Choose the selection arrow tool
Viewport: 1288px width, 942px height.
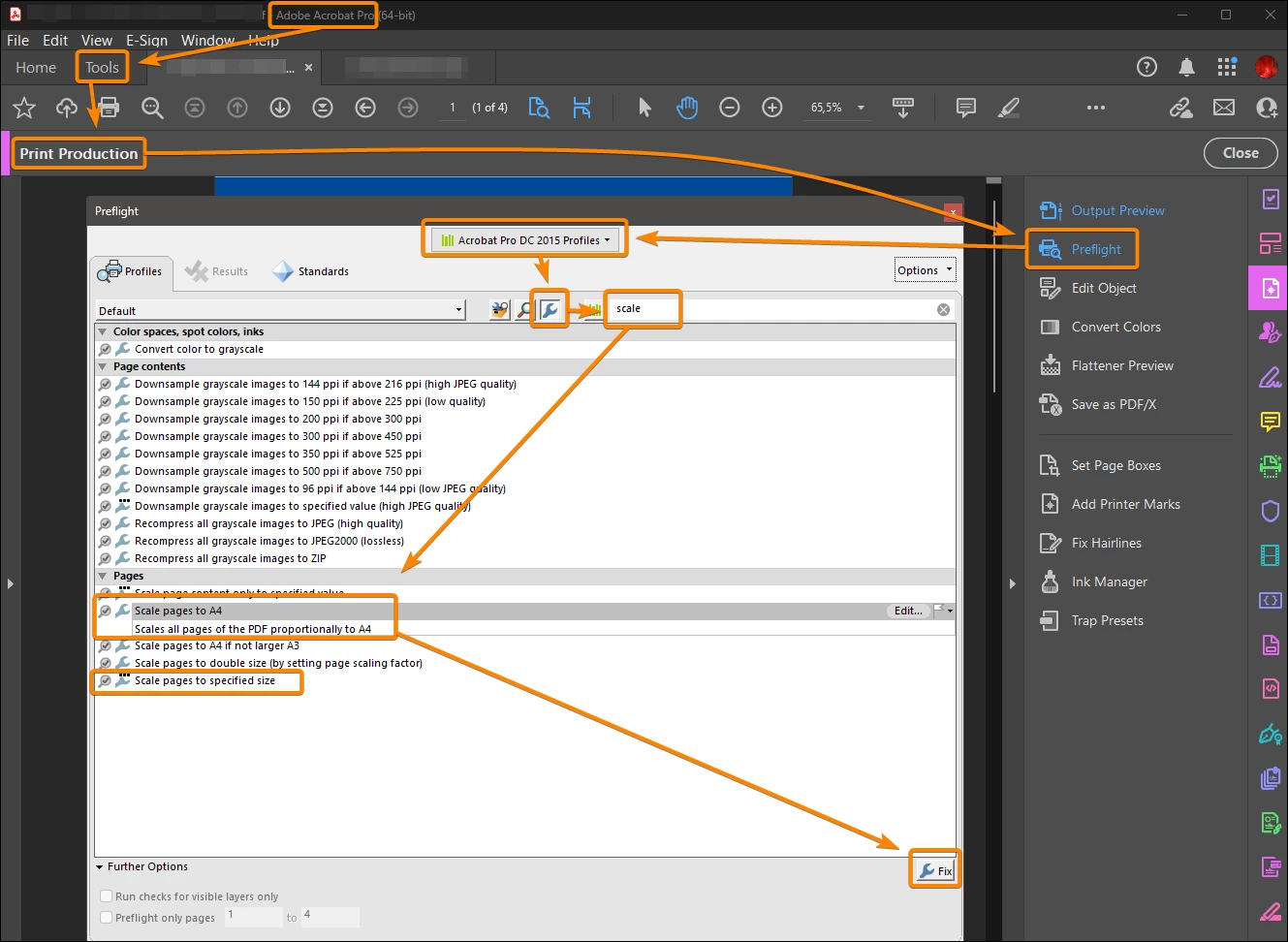tap(644, 108)
